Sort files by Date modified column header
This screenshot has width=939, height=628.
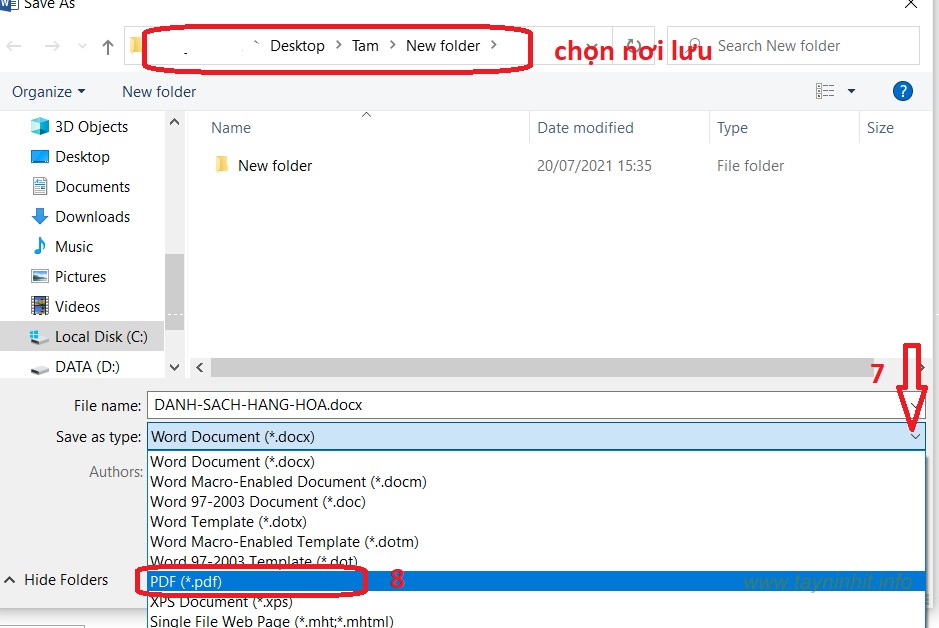(585, 128)
